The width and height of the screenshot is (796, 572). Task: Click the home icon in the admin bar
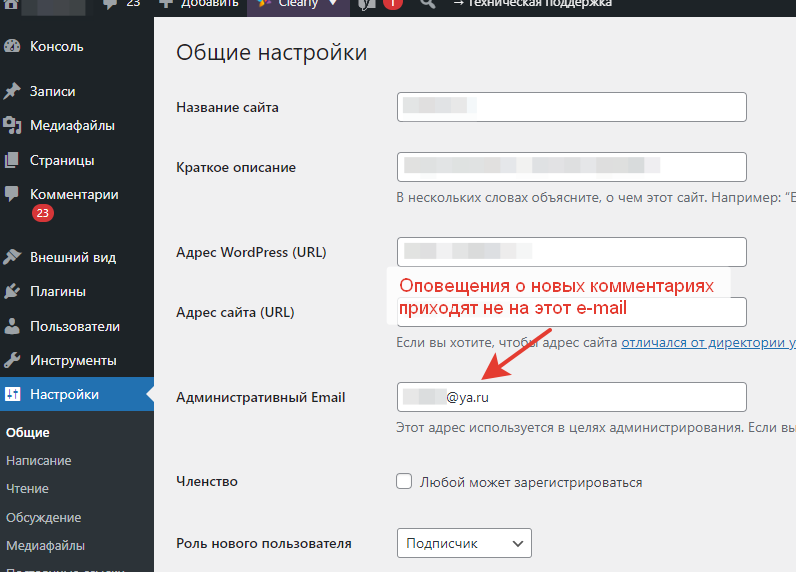(11, 4)
